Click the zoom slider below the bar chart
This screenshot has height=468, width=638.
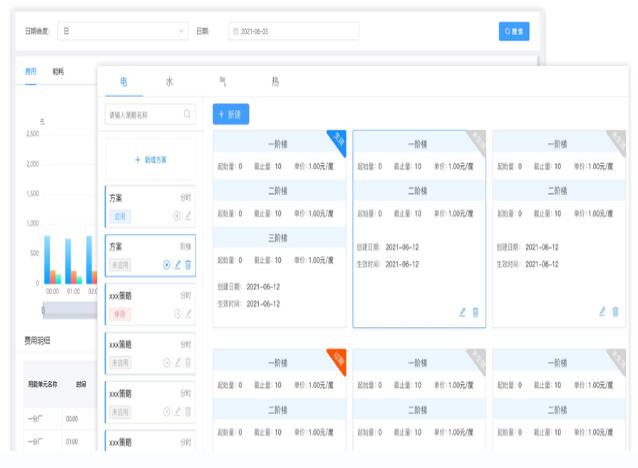[x=70, y=309]
